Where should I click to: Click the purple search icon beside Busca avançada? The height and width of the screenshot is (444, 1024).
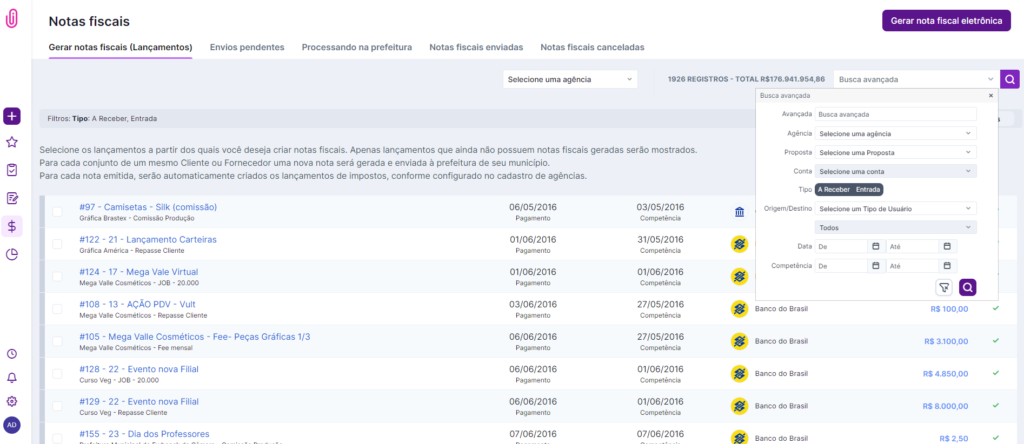tap(1010, 80)
